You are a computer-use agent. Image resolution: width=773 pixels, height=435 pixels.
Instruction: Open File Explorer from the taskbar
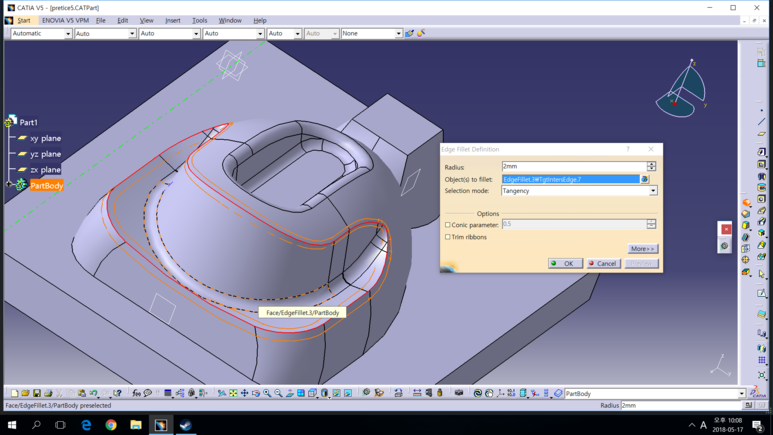pyautogui.click(x=136, y=425)
